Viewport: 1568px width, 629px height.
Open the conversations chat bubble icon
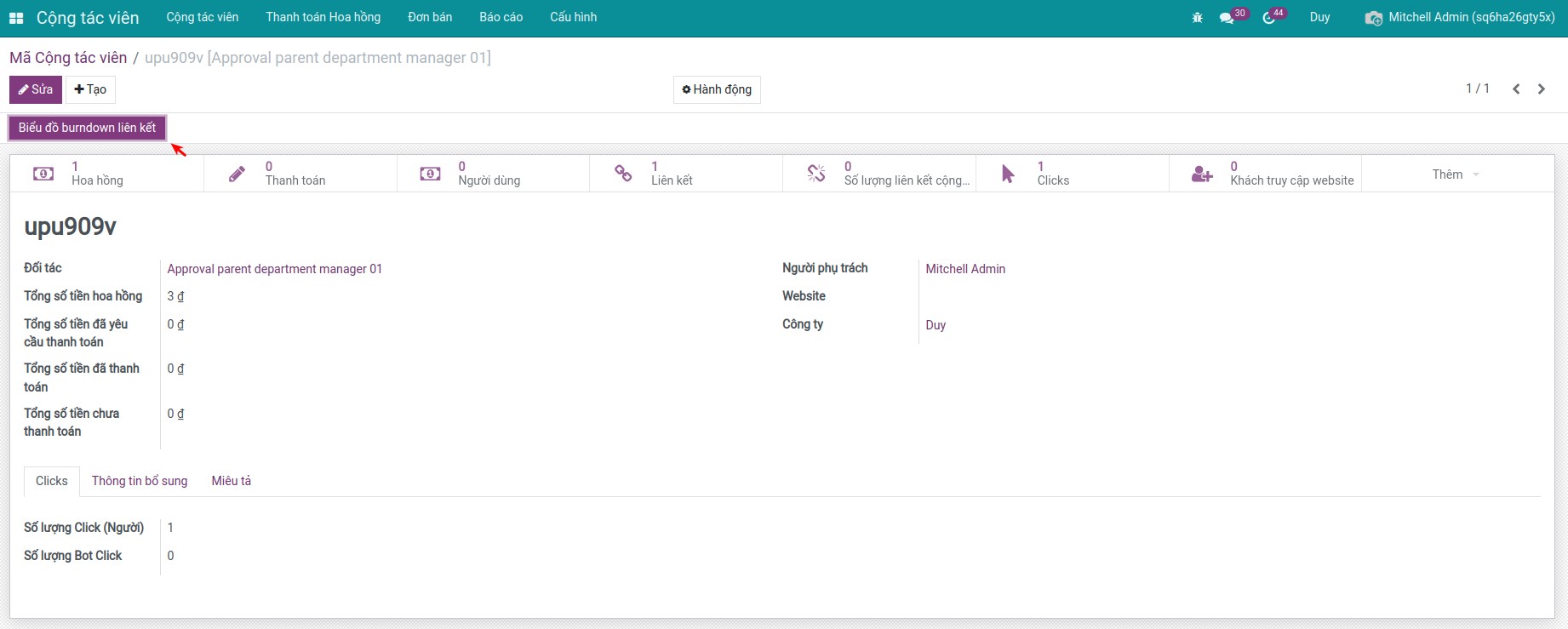(x=1227, y=18)
